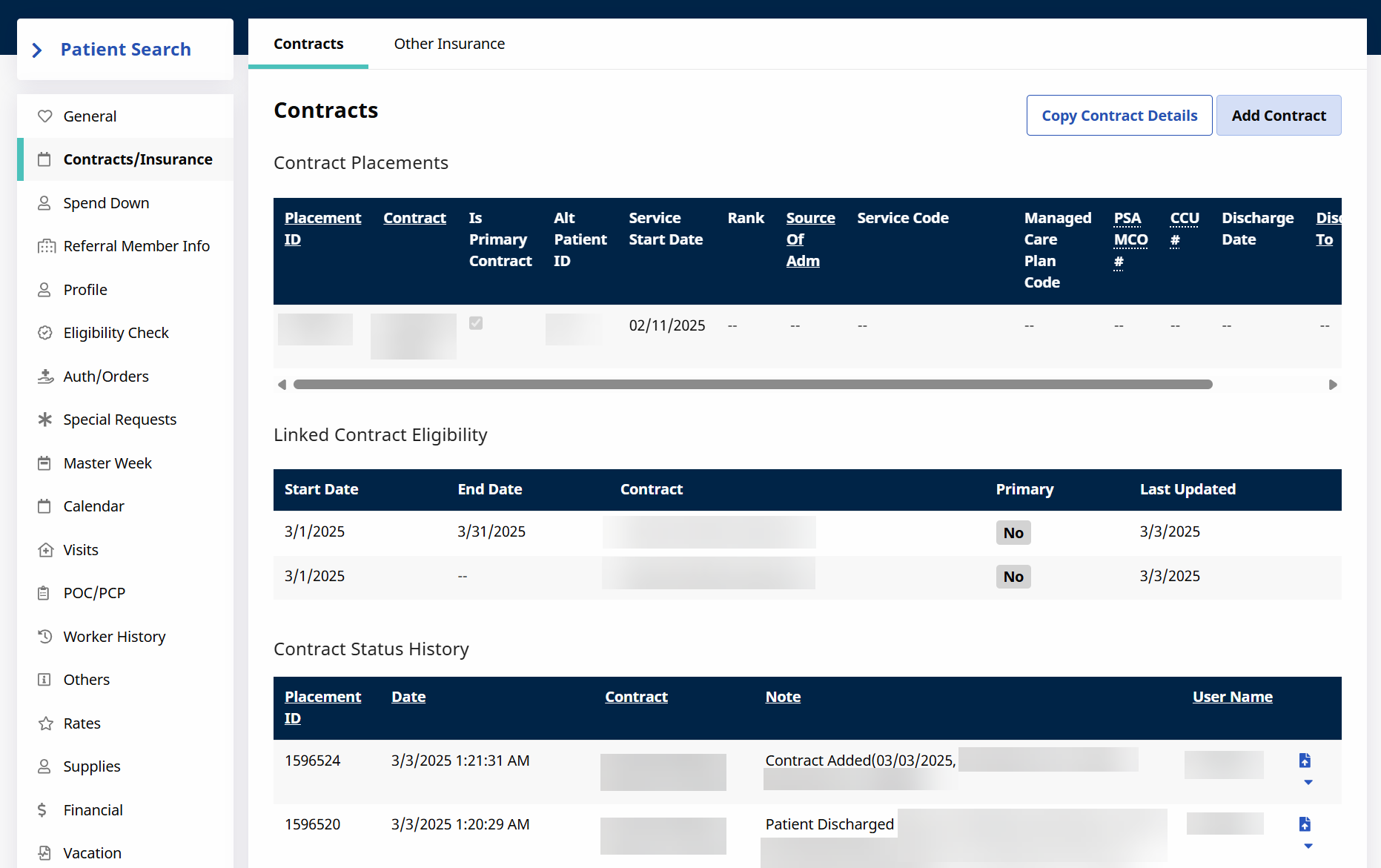The image size is (1381, 868).
Task: Click the Eligibility Check badge icon
Action: [45, 333]
